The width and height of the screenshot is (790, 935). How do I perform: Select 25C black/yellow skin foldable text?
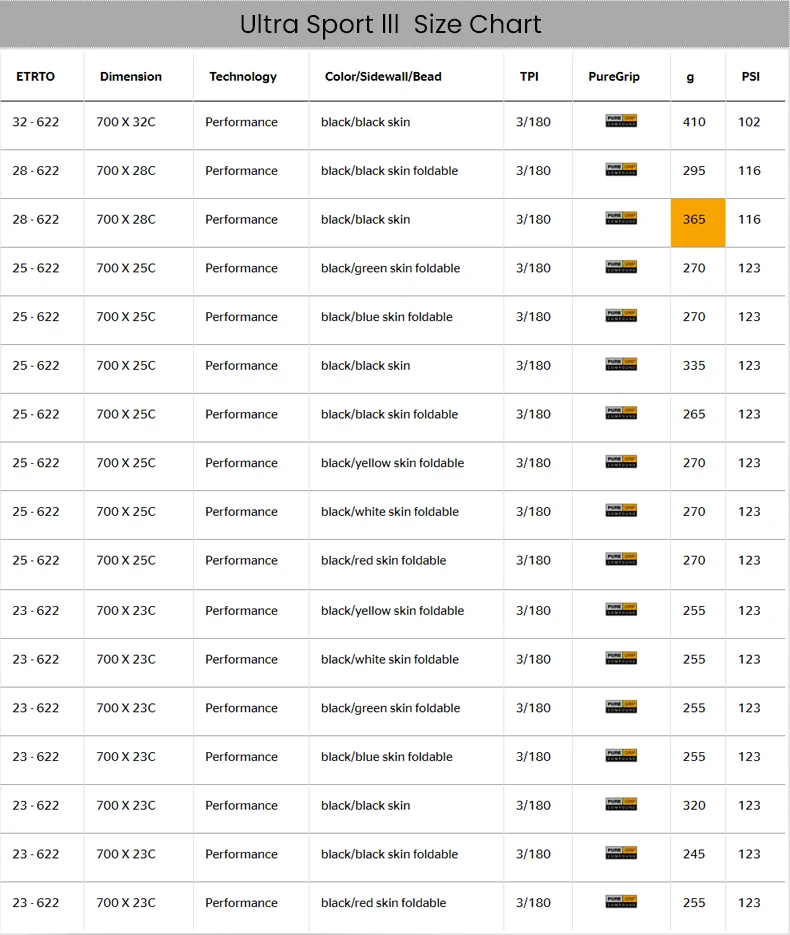point(392,463)
